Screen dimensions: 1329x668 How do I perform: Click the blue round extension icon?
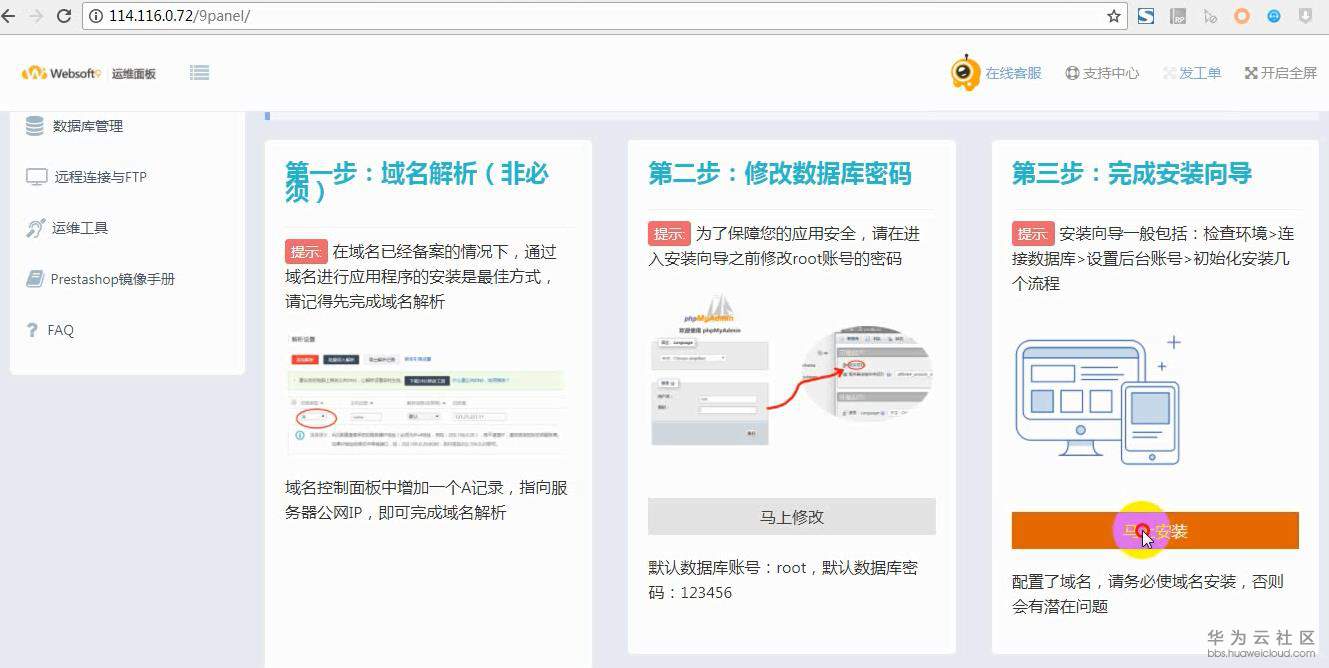tap(1273, 16)
